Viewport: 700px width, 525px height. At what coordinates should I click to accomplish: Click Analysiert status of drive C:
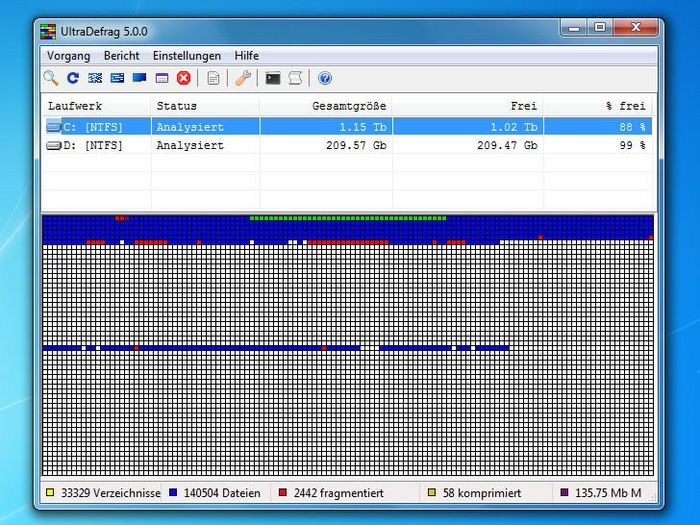190,127
